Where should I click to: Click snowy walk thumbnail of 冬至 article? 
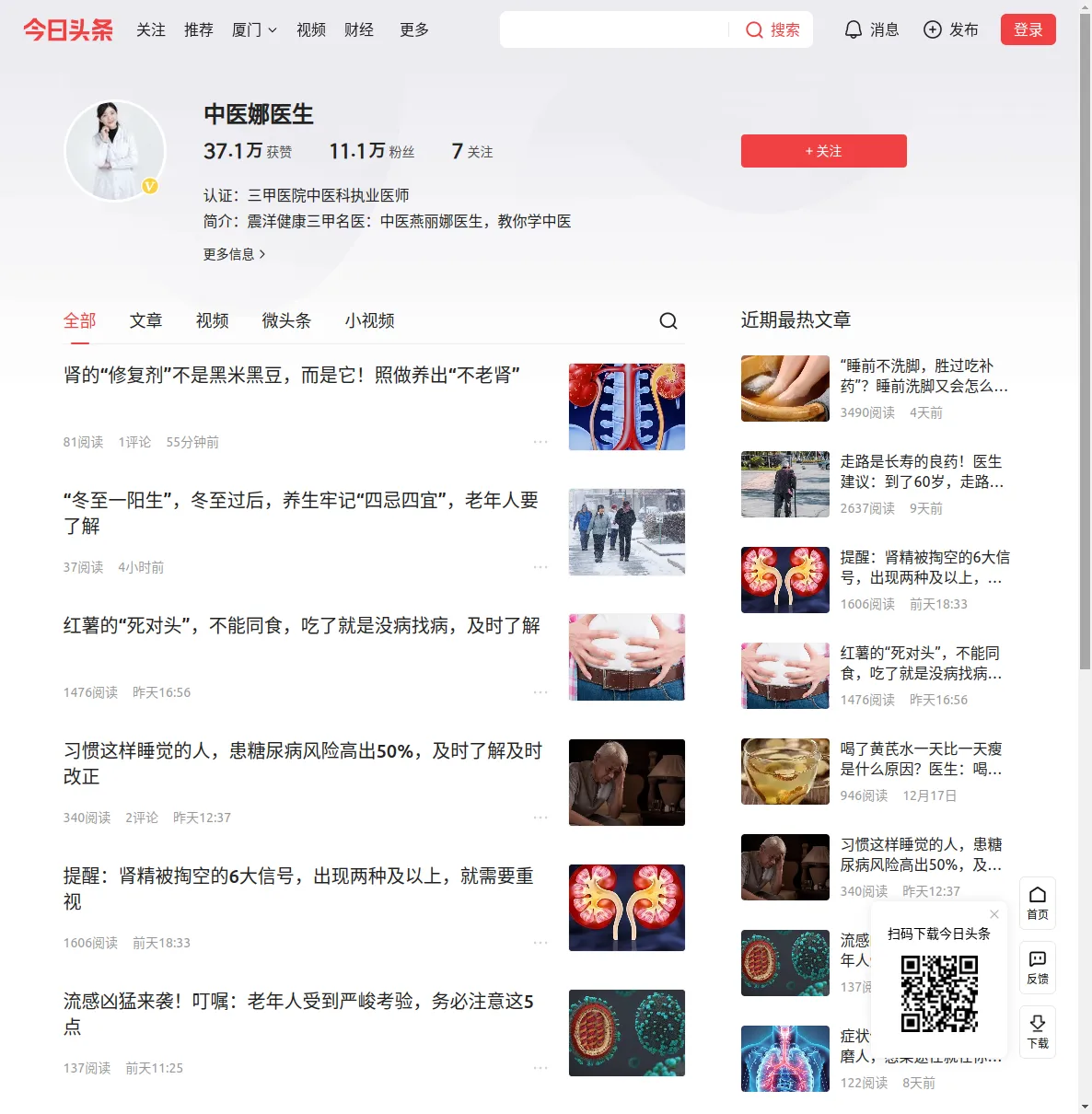tap(627, 532)
